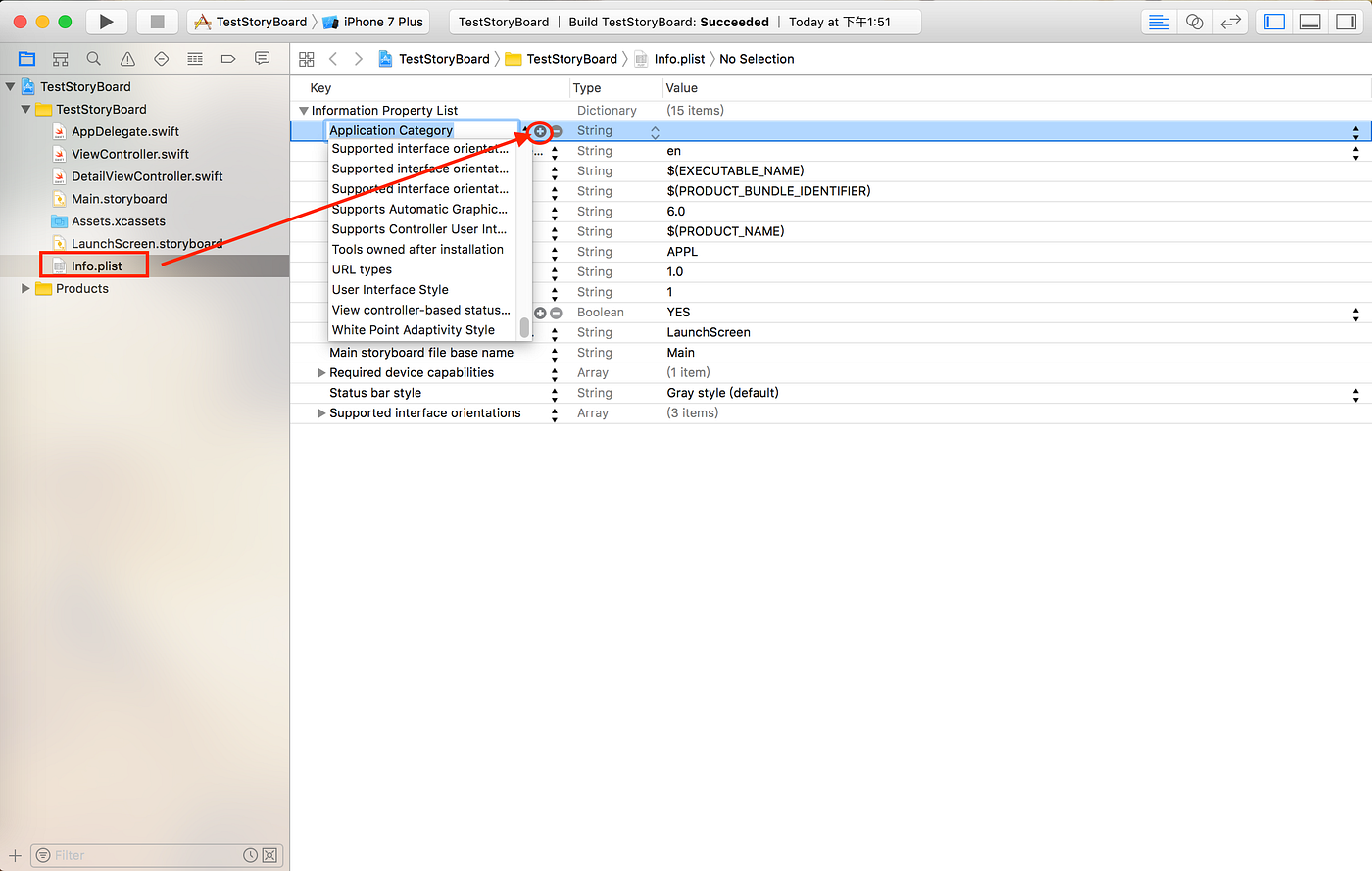This screenshot has width=1372, height=871.
Task: Show only source-controlled files filter
Action: coord(269,855)
